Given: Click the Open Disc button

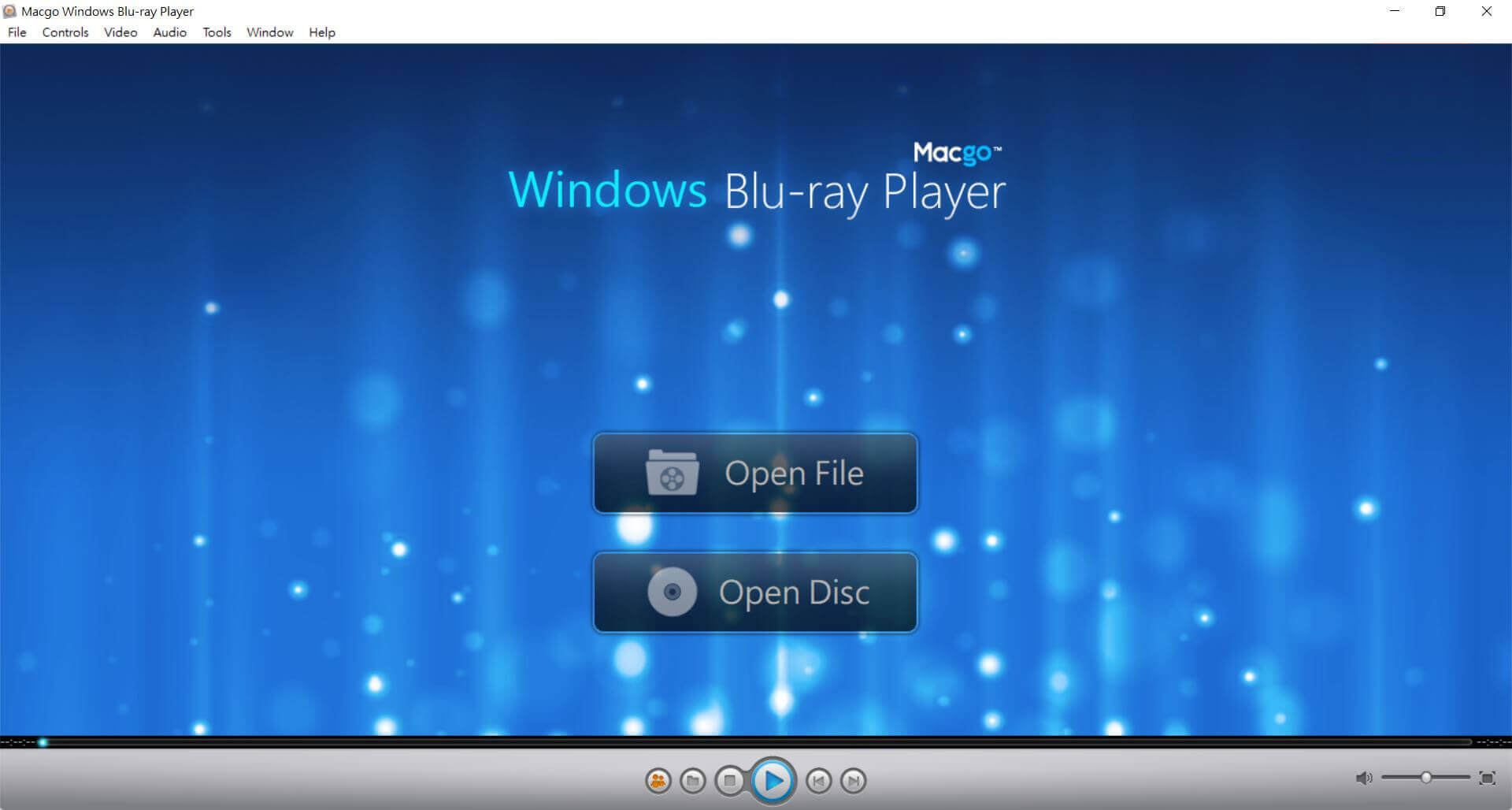Looking at the screenshot, I should coord(755,592).
